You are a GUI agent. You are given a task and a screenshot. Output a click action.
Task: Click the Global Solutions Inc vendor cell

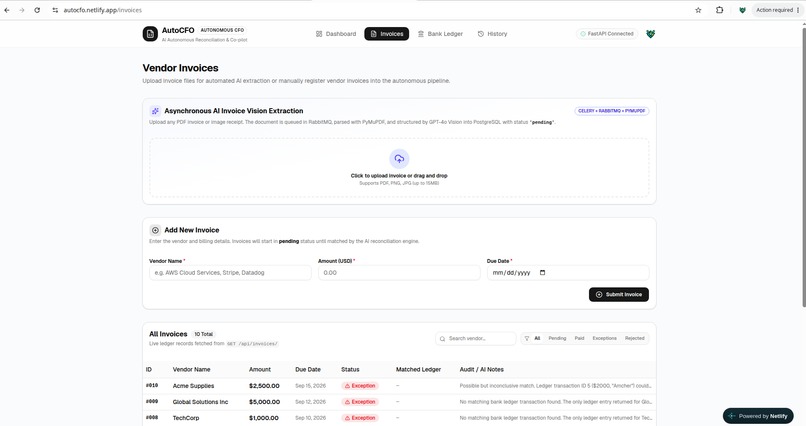click(200, 402)
